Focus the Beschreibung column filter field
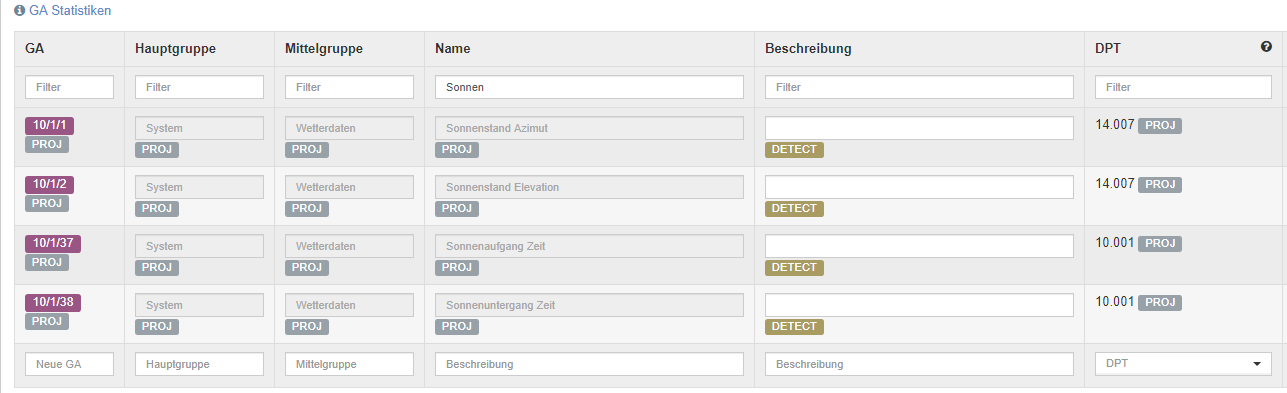 919,87
